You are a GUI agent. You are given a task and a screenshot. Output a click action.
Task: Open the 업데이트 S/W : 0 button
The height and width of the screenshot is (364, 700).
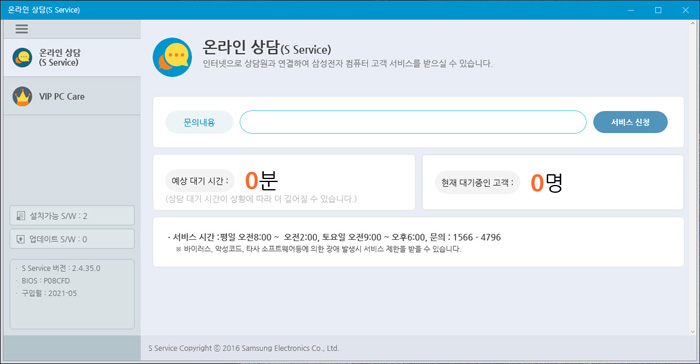pyautogui.click(x=72, y=239)
